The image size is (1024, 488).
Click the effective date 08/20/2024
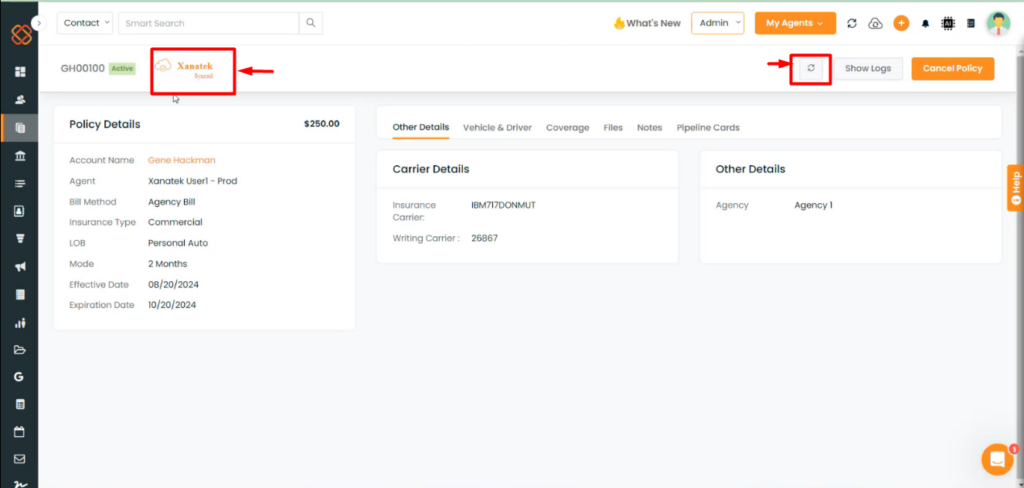[173, 285]
